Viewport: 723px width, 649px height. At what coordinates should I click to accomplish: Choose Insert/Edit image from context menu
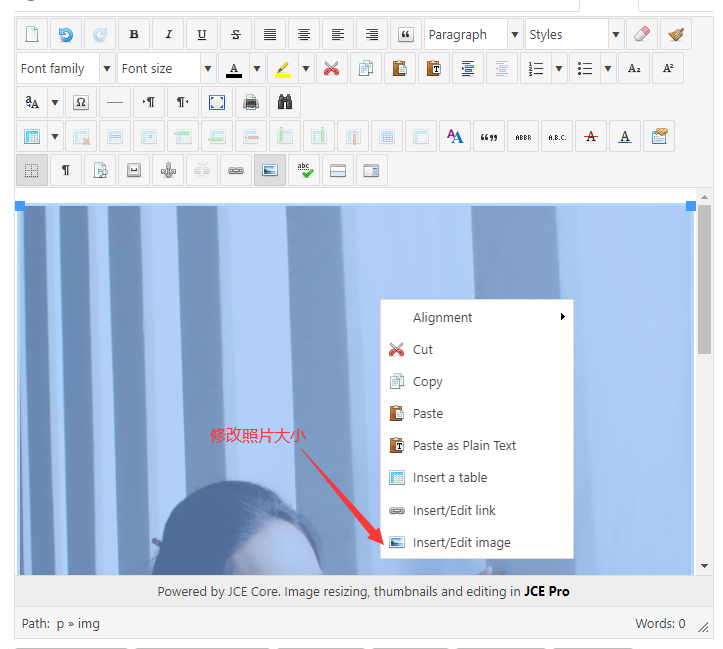[461, 543]
